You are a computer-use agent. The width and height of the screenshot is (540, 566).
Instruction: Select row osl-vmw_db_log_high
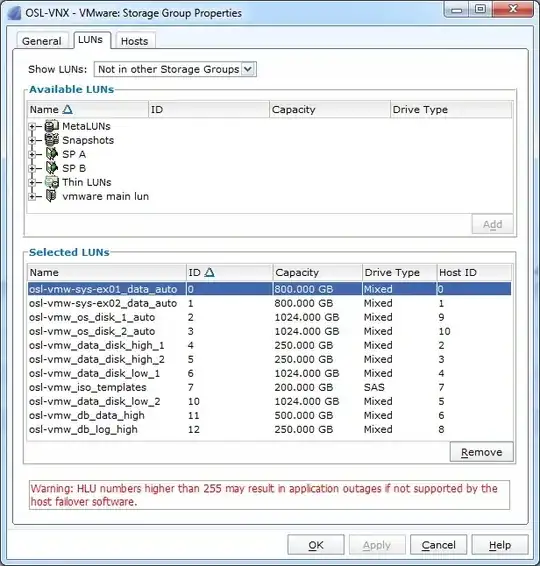pos(269,430)
